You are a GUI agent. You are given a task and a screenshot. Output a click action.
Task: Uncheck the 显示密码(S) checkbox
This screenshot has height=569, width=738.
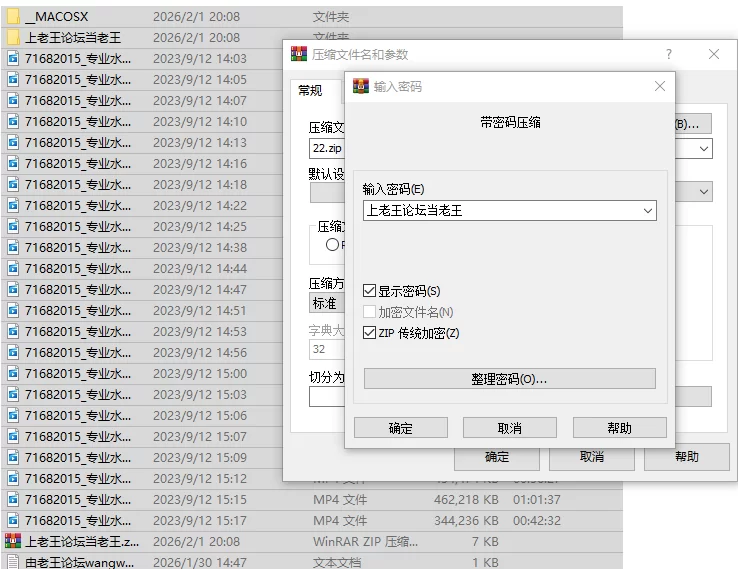tap(369, 291)
